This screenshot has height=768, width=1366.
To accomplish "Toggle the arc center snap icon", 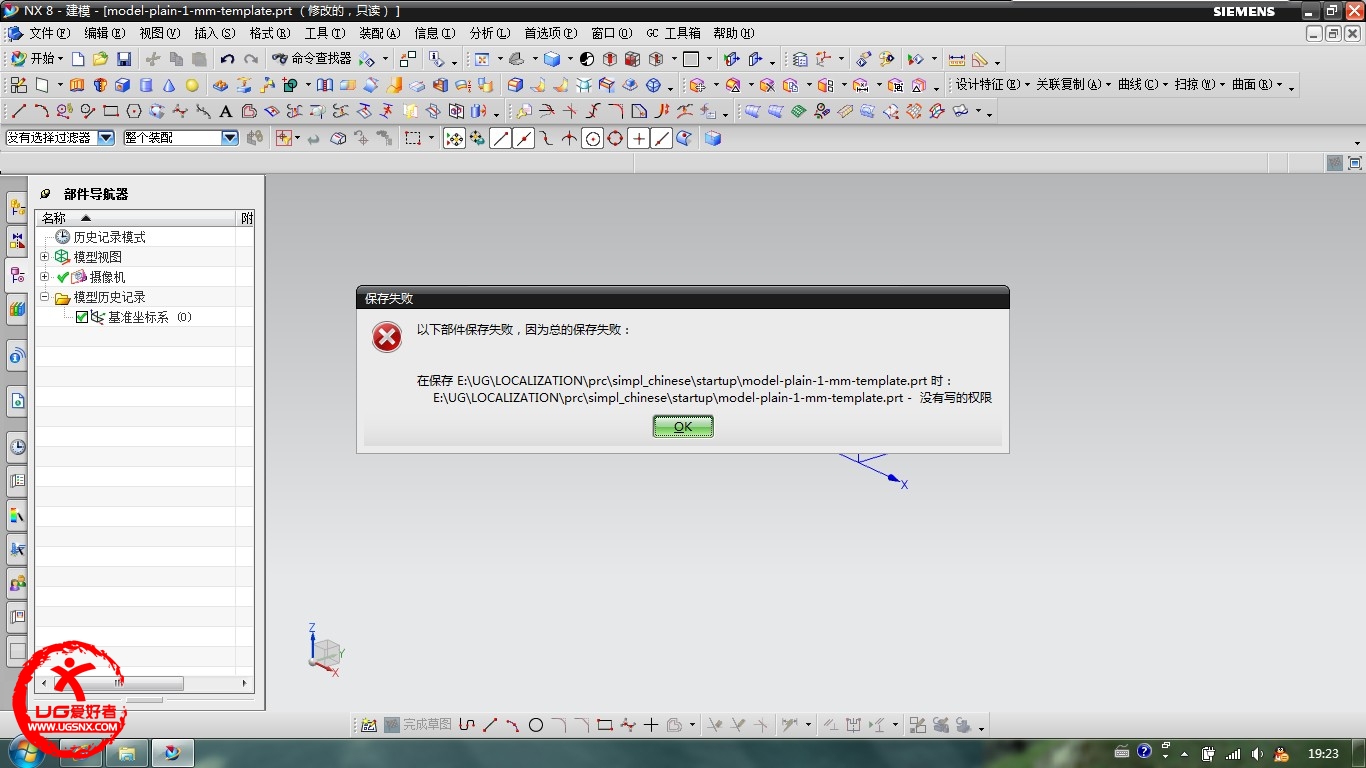I will tap(593, 138).
